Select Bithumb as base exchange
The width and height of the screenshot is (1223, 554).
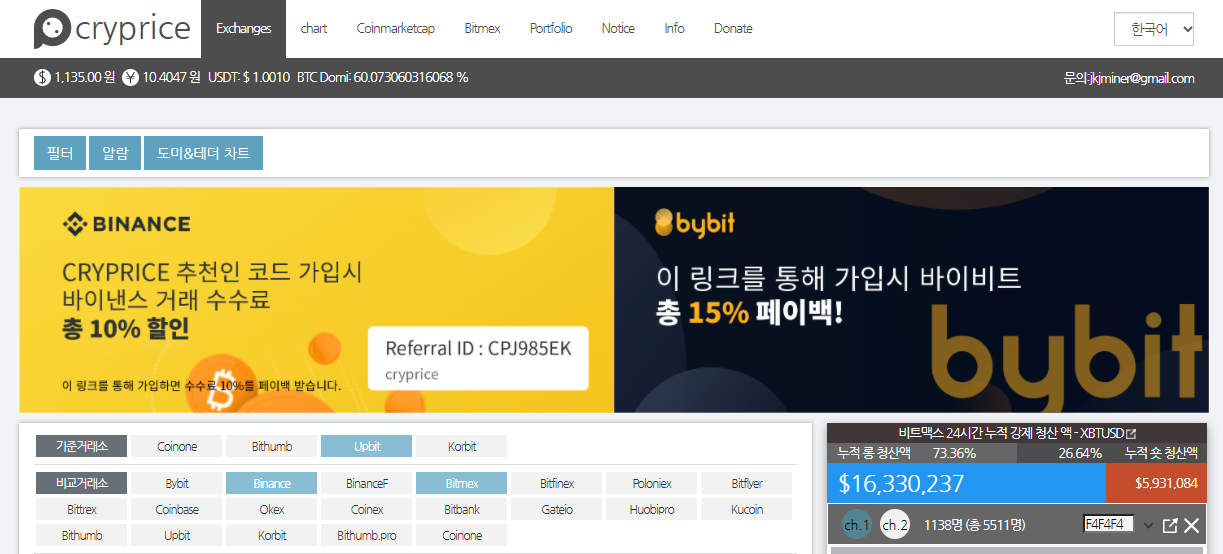coord(272,446)
